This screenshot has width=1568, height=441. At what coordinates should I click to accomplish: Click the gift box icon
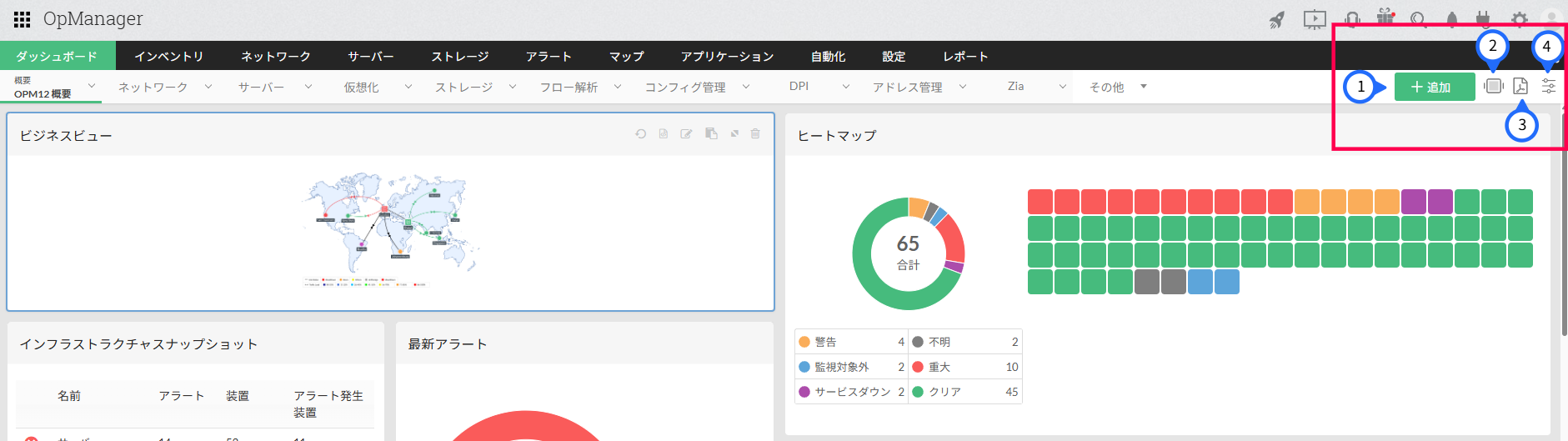pyautogui.click(x=1385, y=17)
